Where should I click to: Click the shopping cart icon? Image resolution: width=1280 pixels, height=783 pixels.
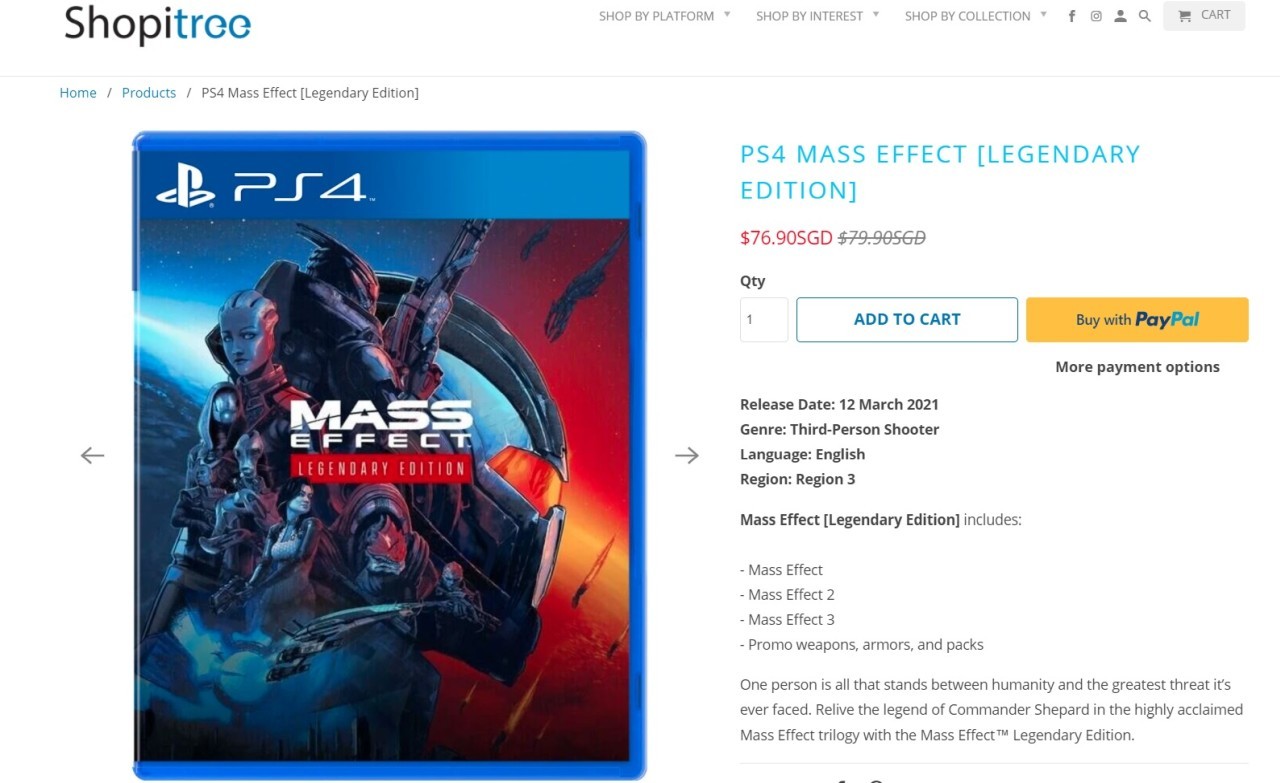[1184, 16]
